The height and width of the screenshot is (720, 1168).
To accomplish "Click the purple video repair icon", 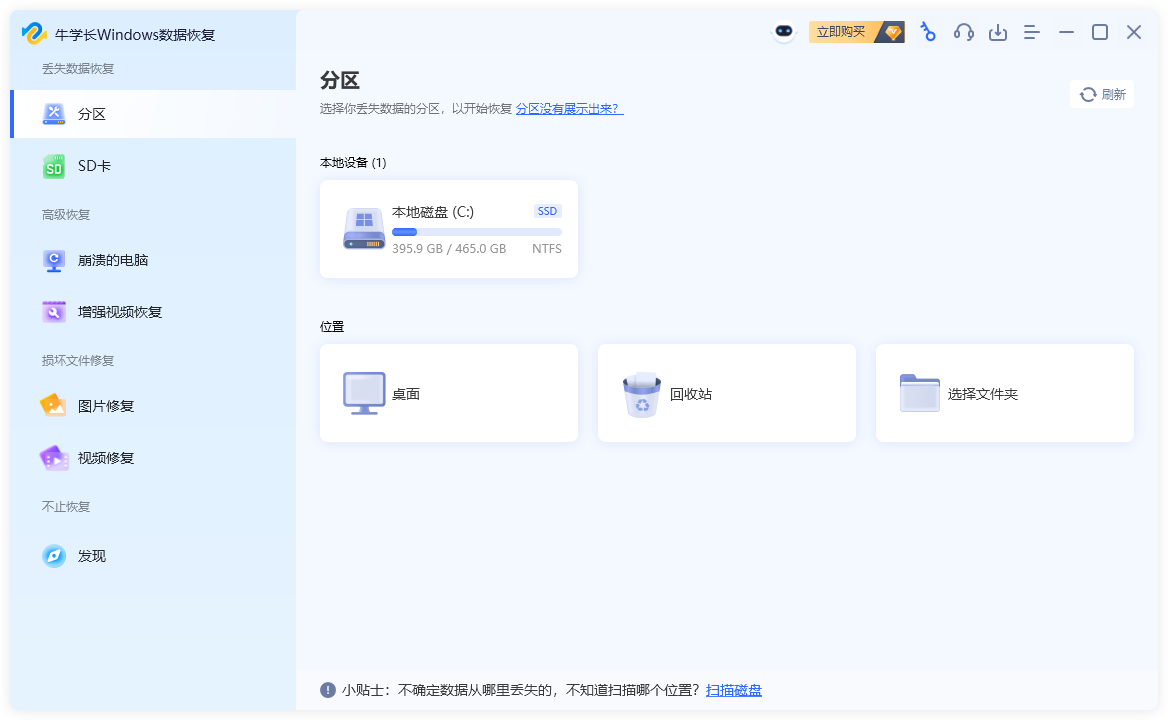I will [54, 458].
